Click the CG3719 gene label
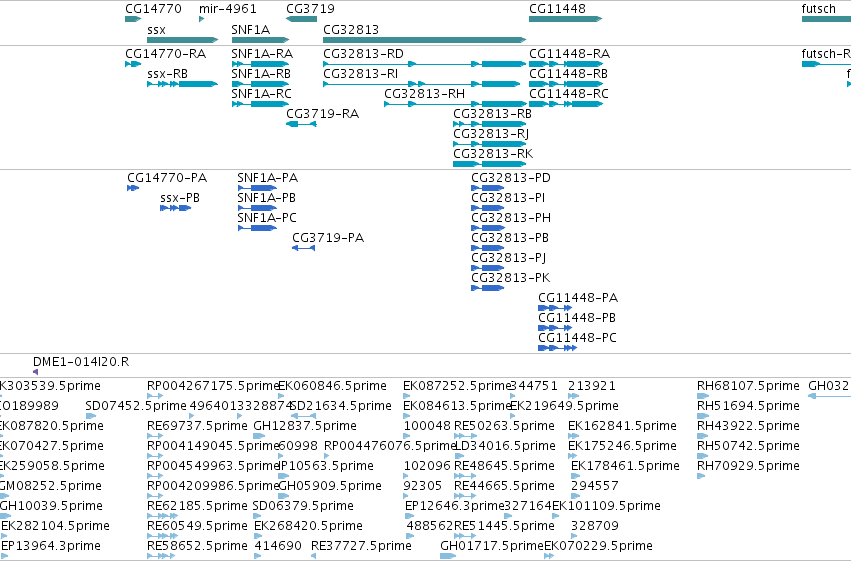The image size is (851, 561). click(310, 9)
